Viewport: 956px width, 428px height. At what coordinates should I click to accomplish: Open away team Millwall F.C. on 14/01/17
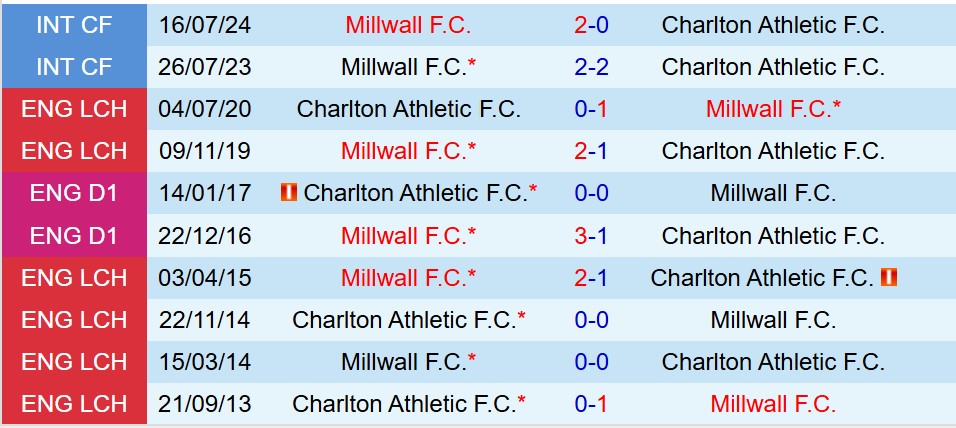(x=773, y=193)
